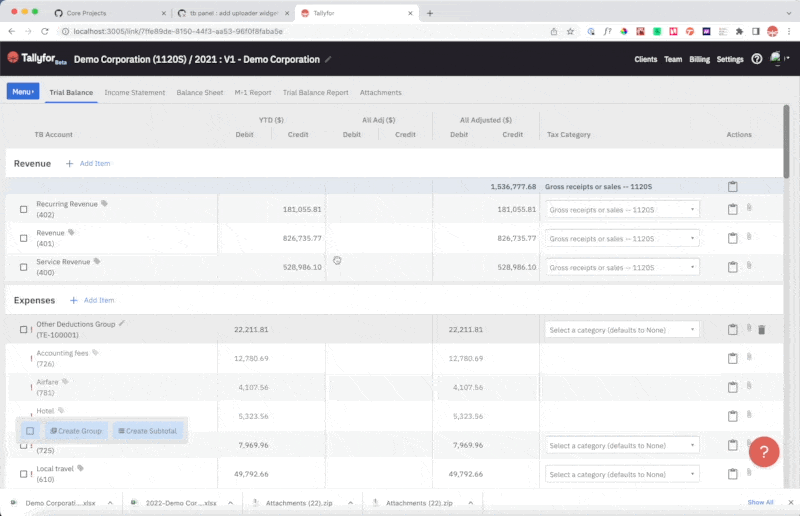This screenshot has height=516, width=800.
Task: Tick the Service Revenue (400) checkbox
Action: (23, 267)
